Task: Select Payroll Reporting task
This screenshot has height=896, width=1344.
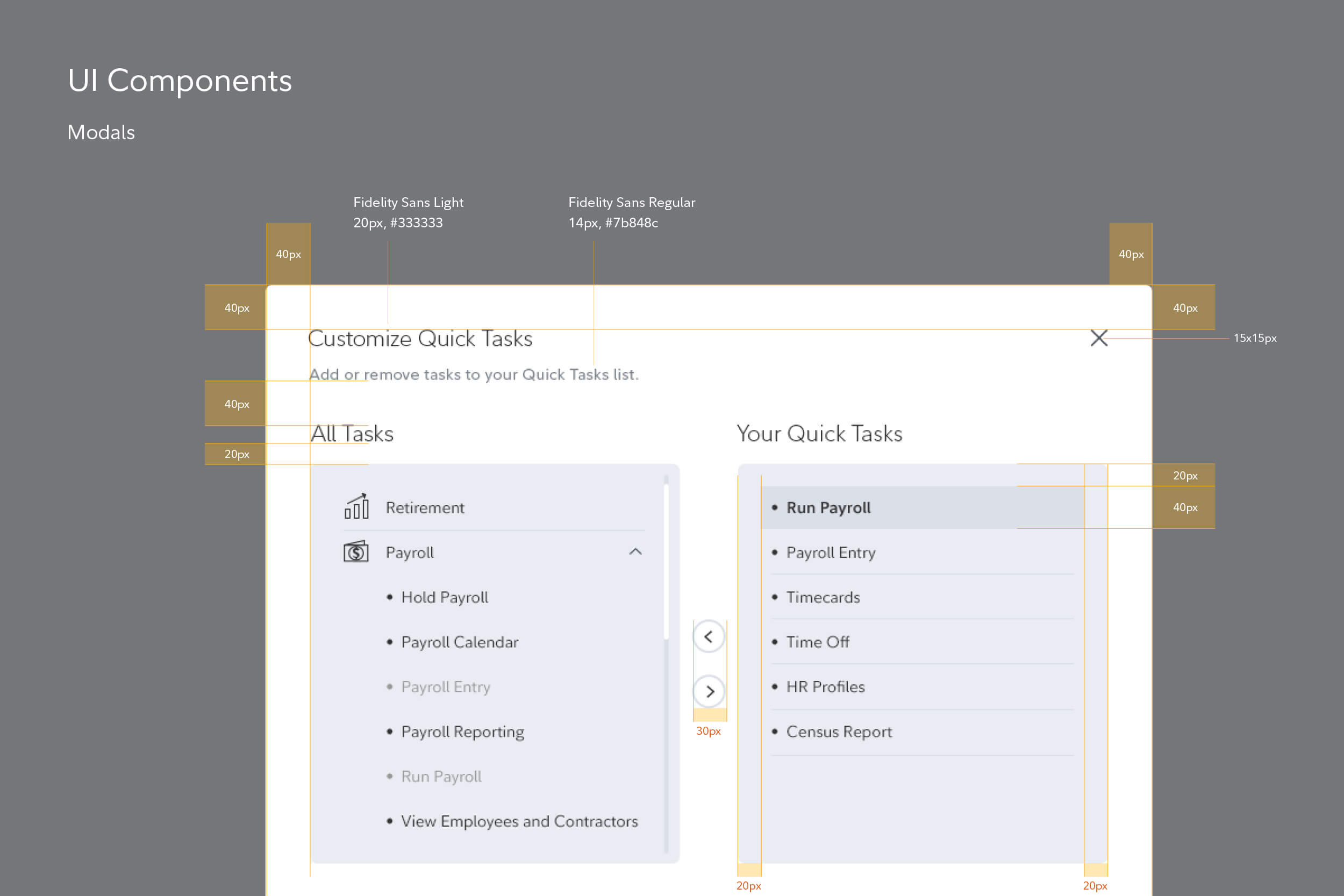Action: tap(462, 732)
